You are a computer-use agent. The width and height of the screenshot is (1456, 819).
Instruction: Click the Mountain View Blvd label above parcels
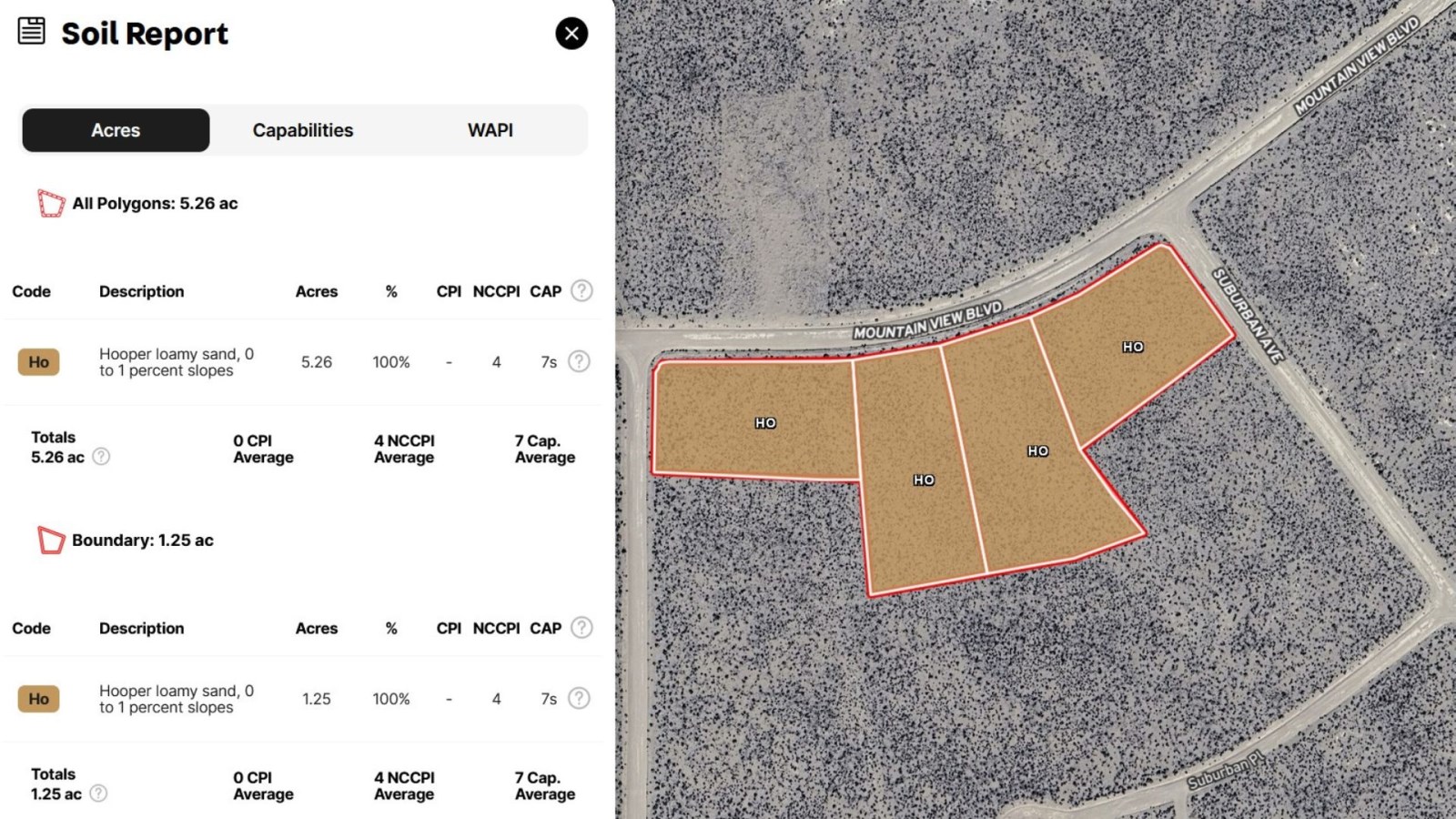point(927,321)
